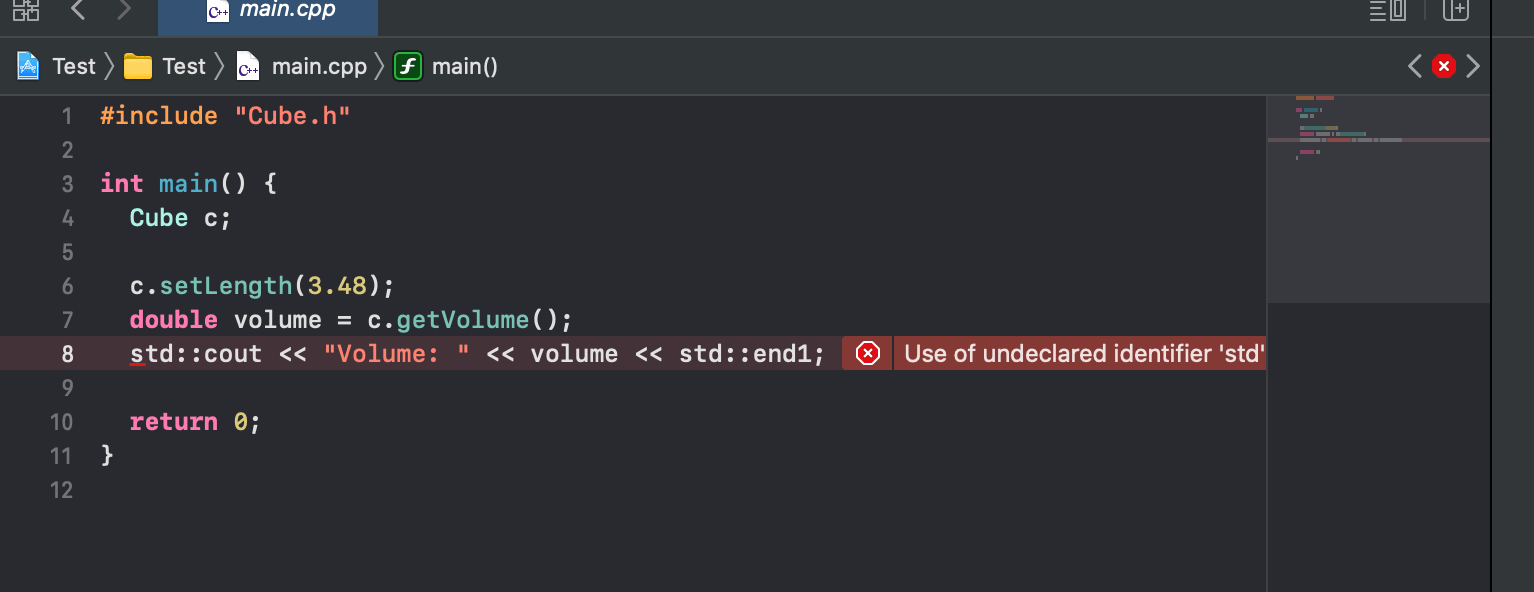Click the C++ icon on the main.cpp tab
This screenshot has width=1534, height=592.
coord(217,13)
